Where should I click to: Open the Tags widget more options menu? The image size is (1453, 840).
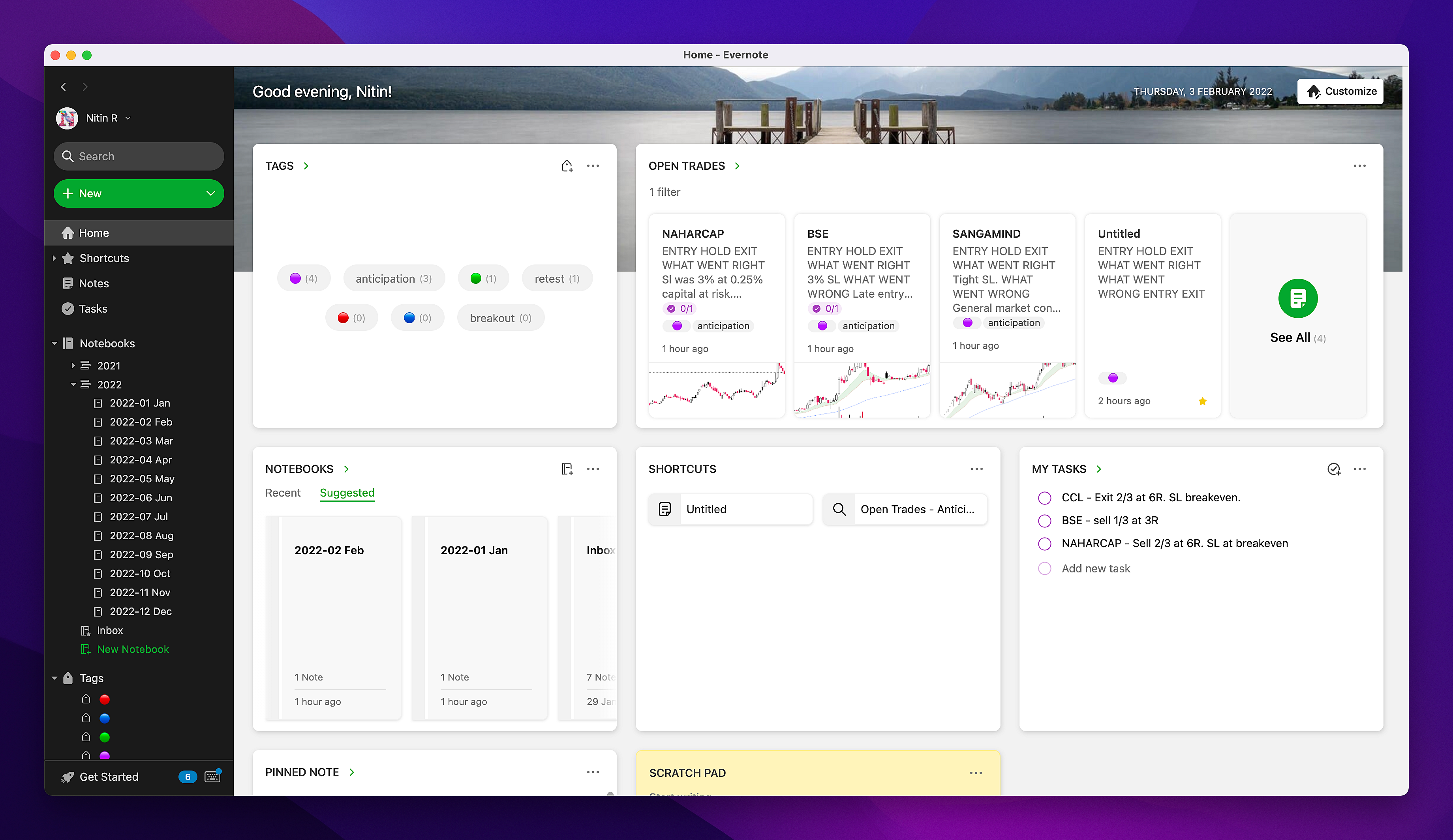pyautogui.click(x=593, y=166)
